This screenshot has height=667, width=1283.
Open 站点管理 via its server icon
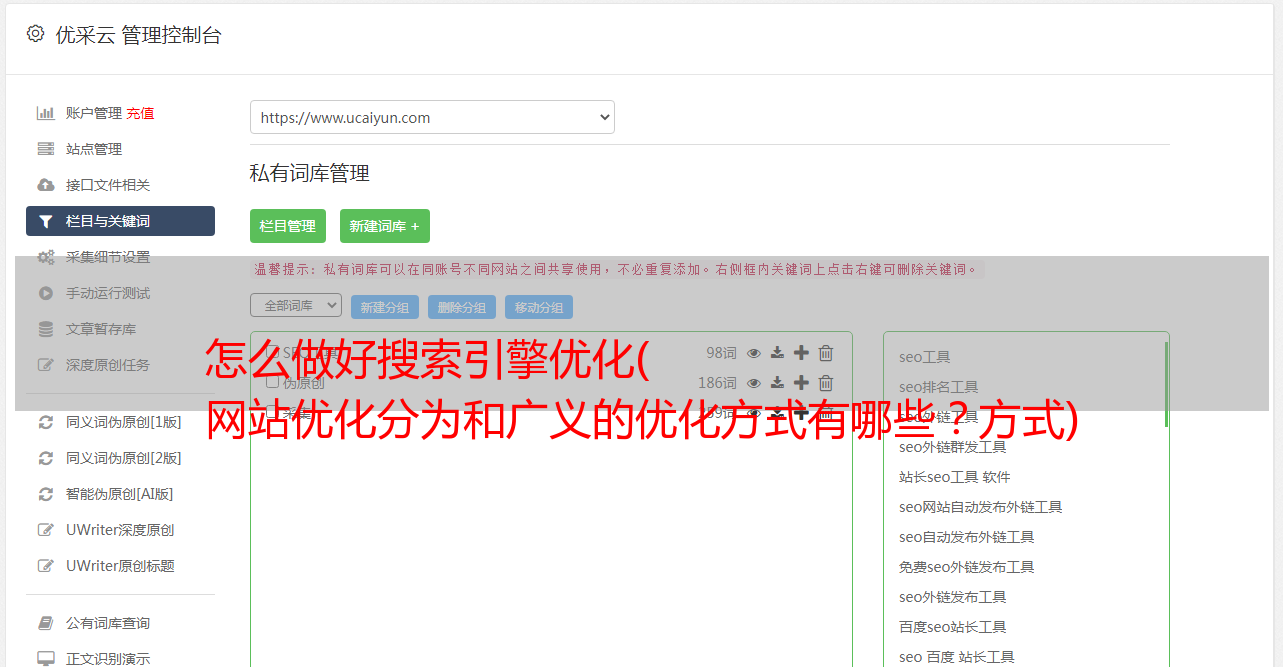tap(46, 149)
